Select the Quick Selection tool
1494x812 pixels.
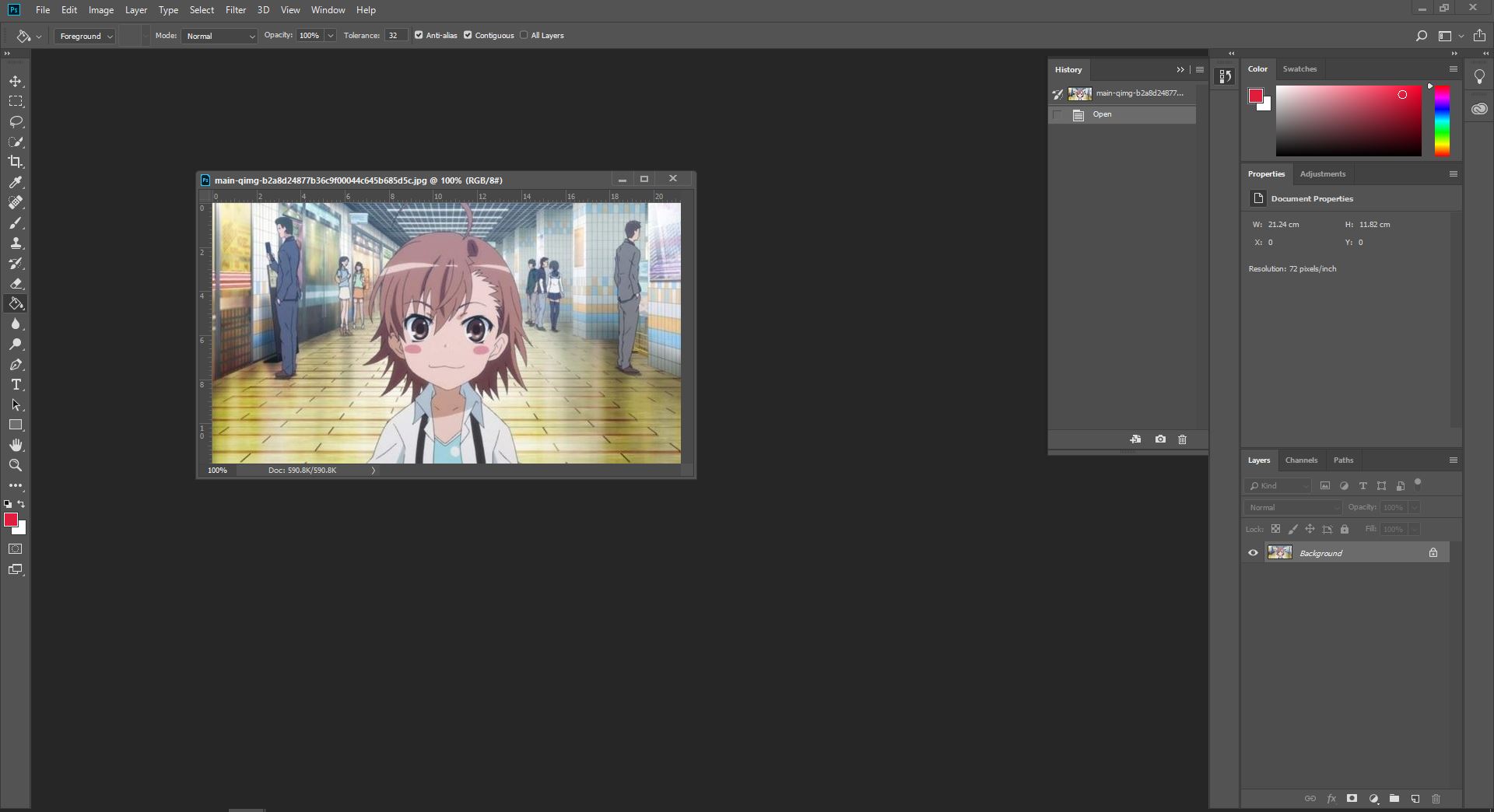[x=16, y=142]
